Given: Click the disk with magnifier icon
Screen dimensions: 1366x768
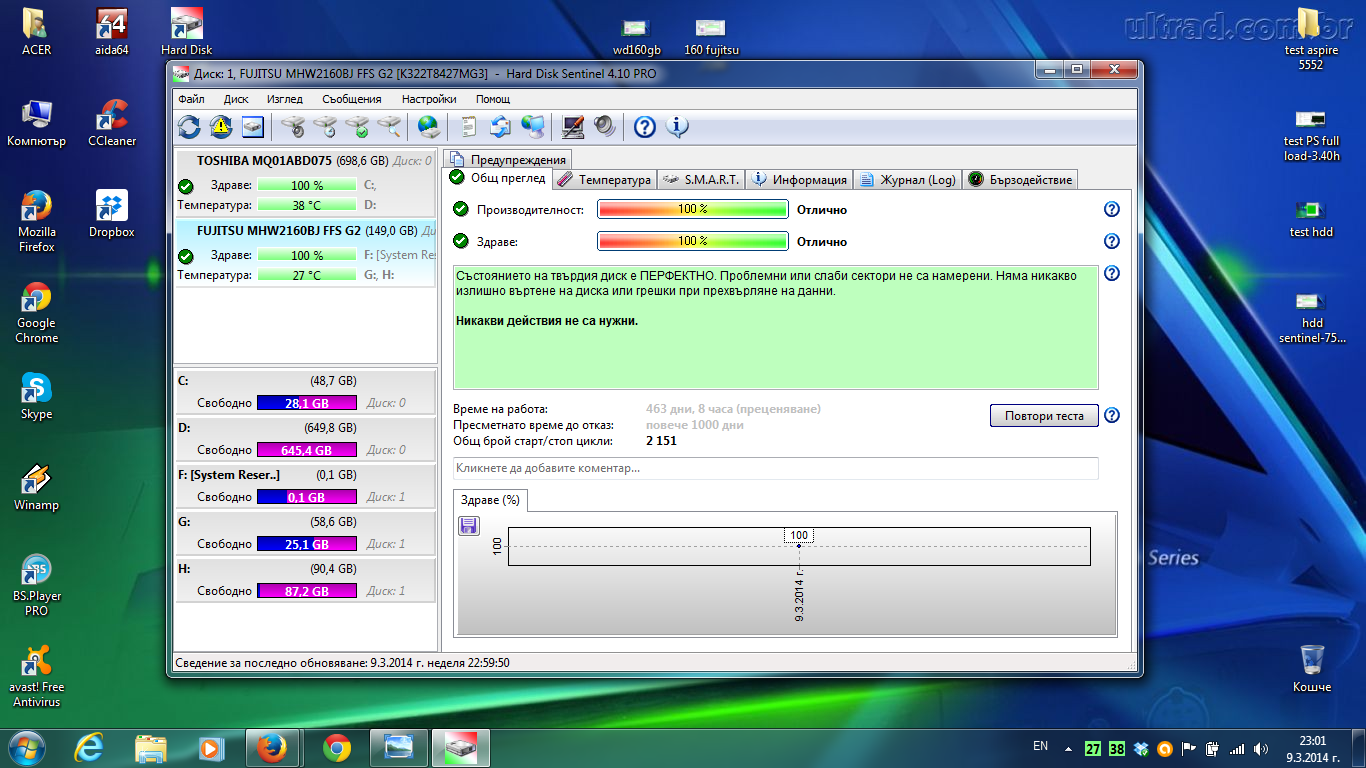Looking at the screenshot, I should click(x=389, y=126).
